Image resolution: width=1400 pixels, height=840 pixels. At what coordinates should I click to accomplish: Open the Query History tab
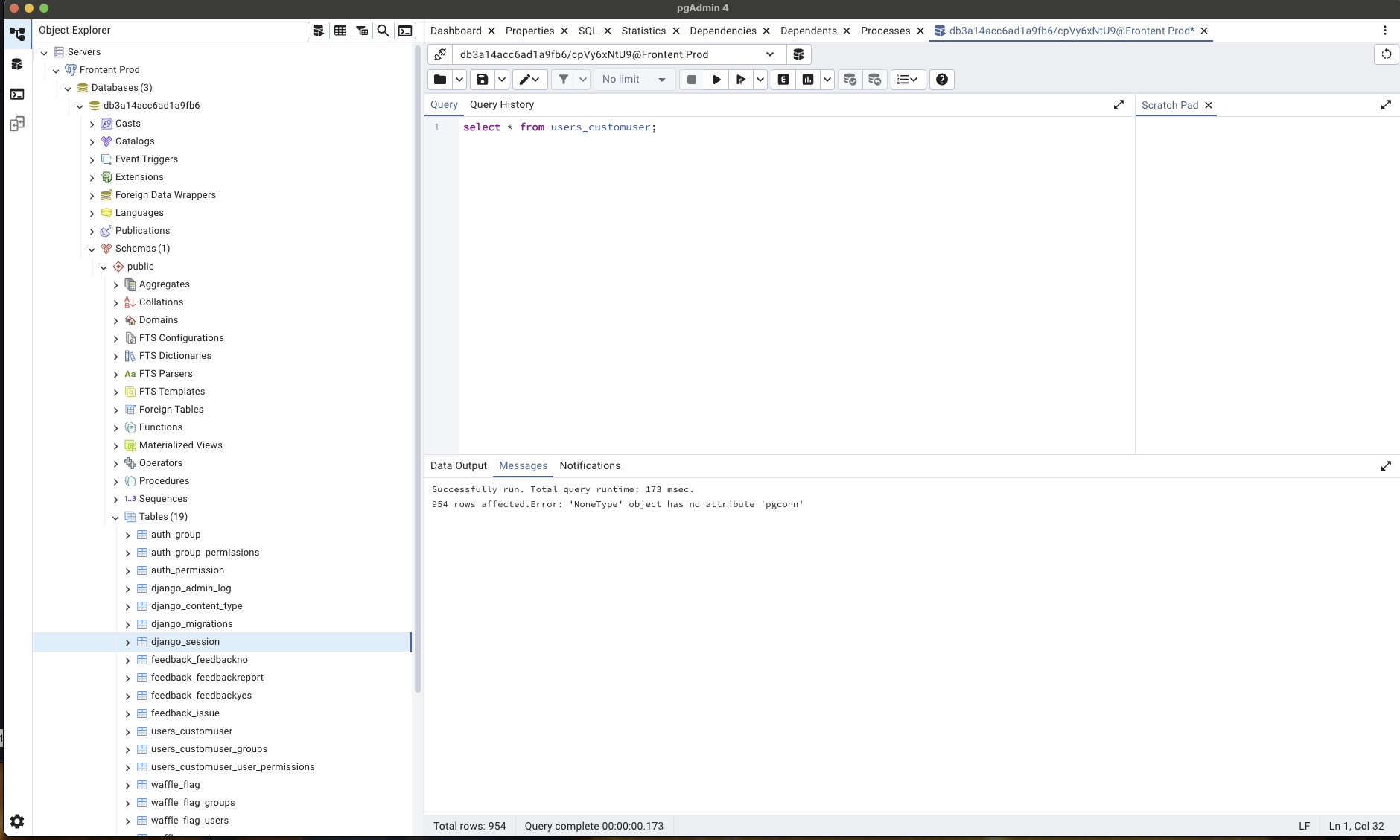[501, 105]
